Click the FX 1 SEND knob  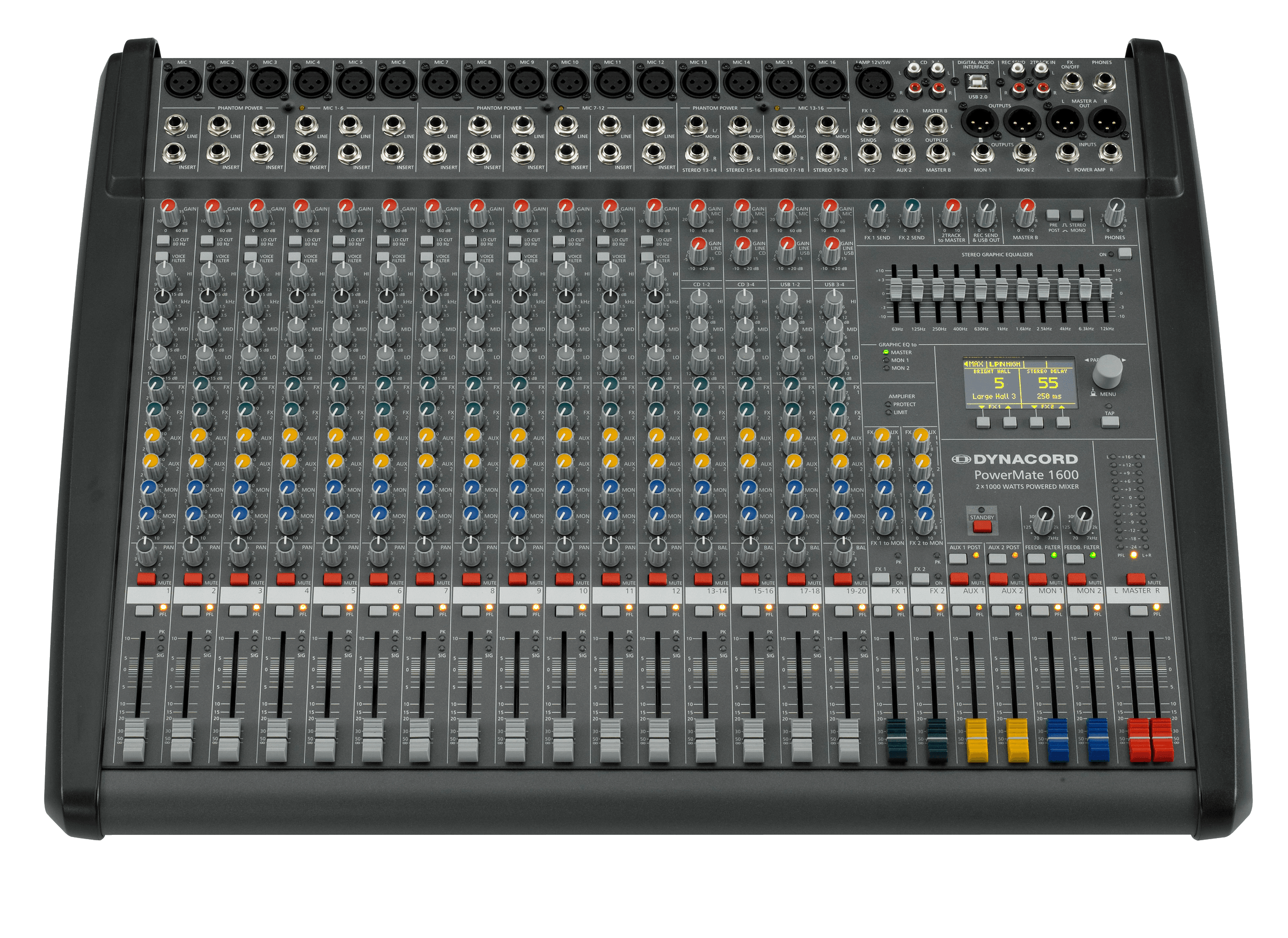(x=877, y=213)
